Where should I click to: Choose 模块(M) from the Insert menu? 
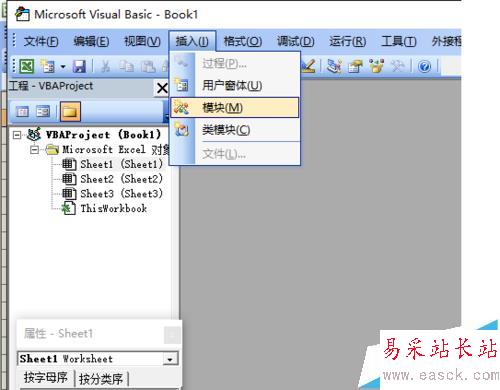235,107
